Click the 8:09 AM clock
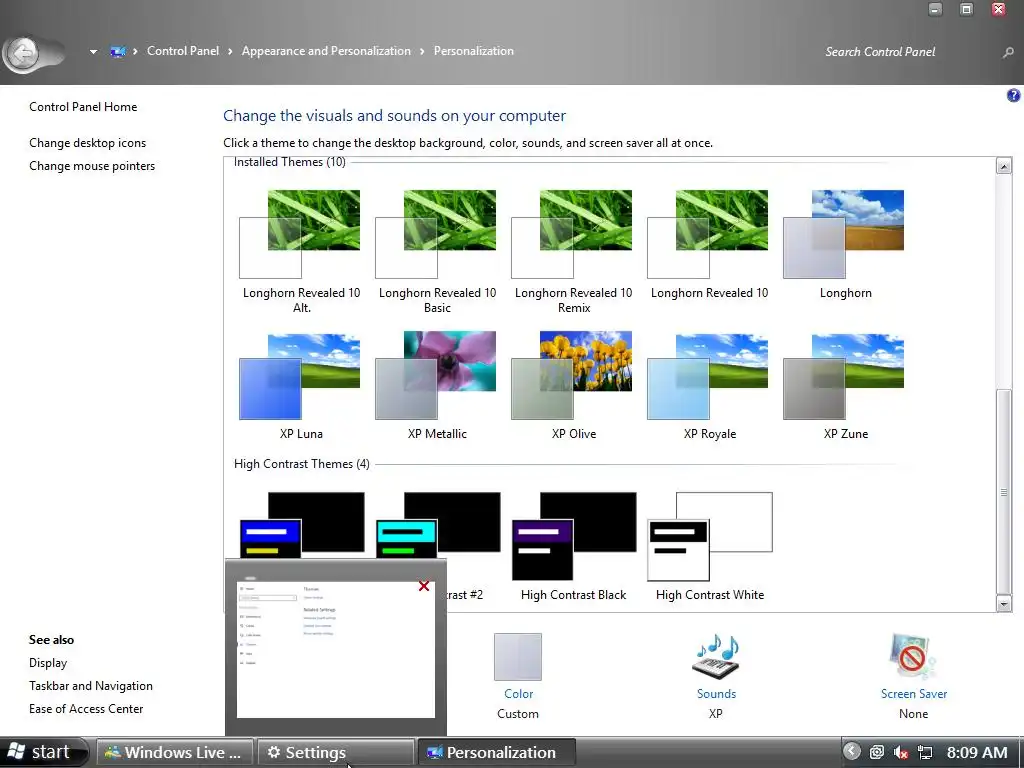Viewport: 1024px width, 768px height. click(977, 752)
